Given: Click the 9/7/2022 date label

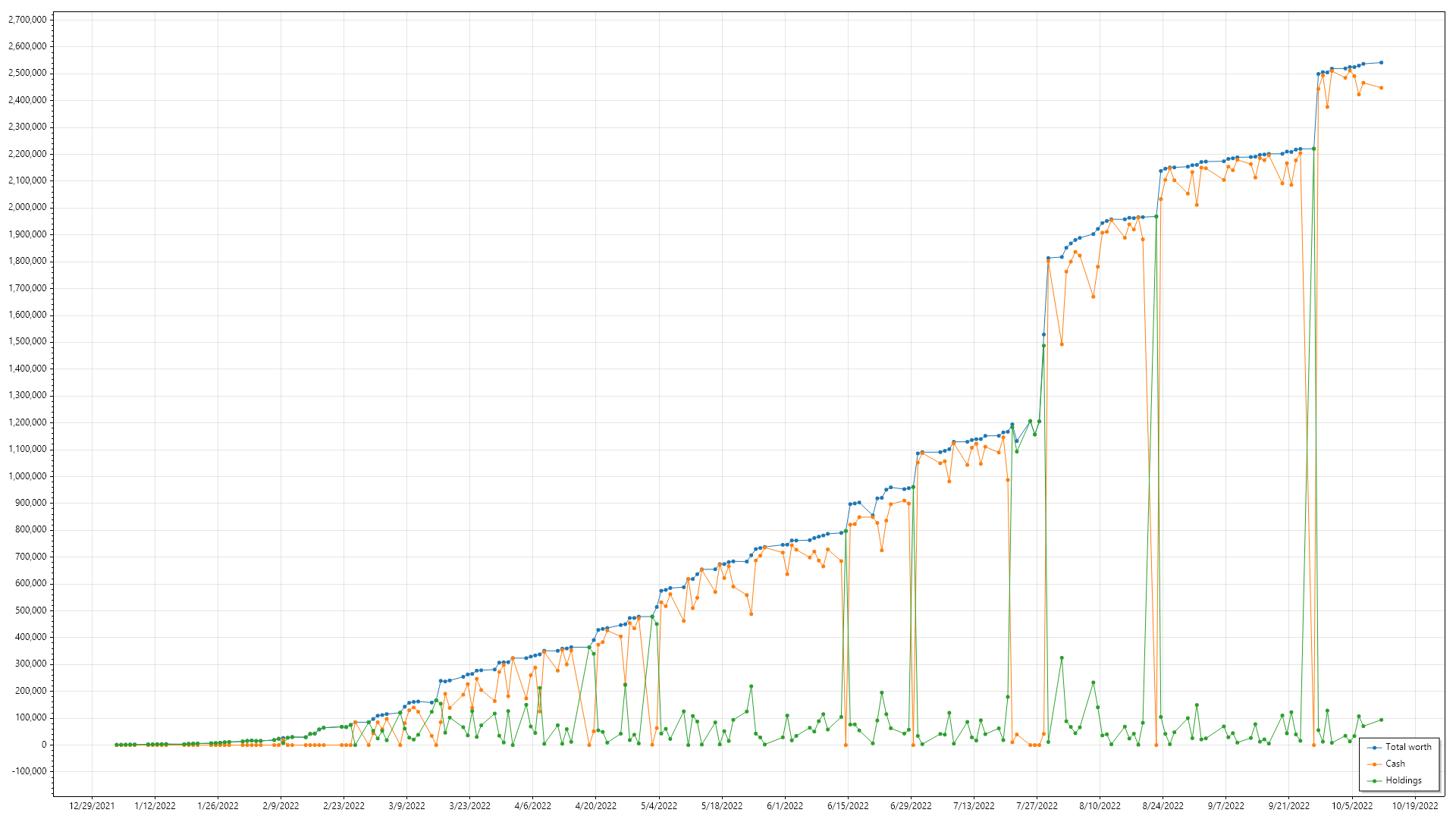Looking at the screenshot, I should pyautogui.click(x=1225, y=806).
